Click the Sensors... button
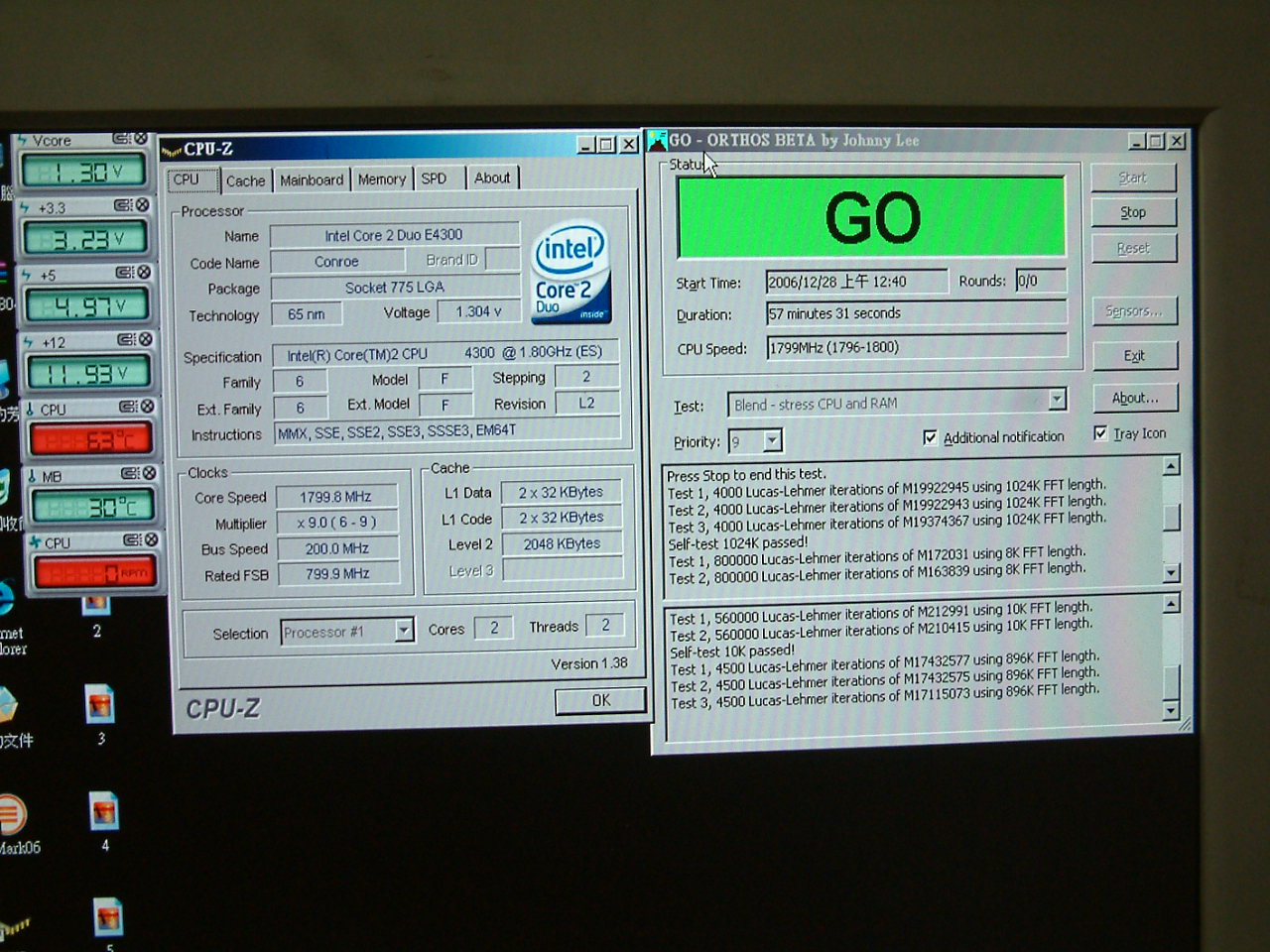Screen dimensions: 1270x952 point(1134,311)
